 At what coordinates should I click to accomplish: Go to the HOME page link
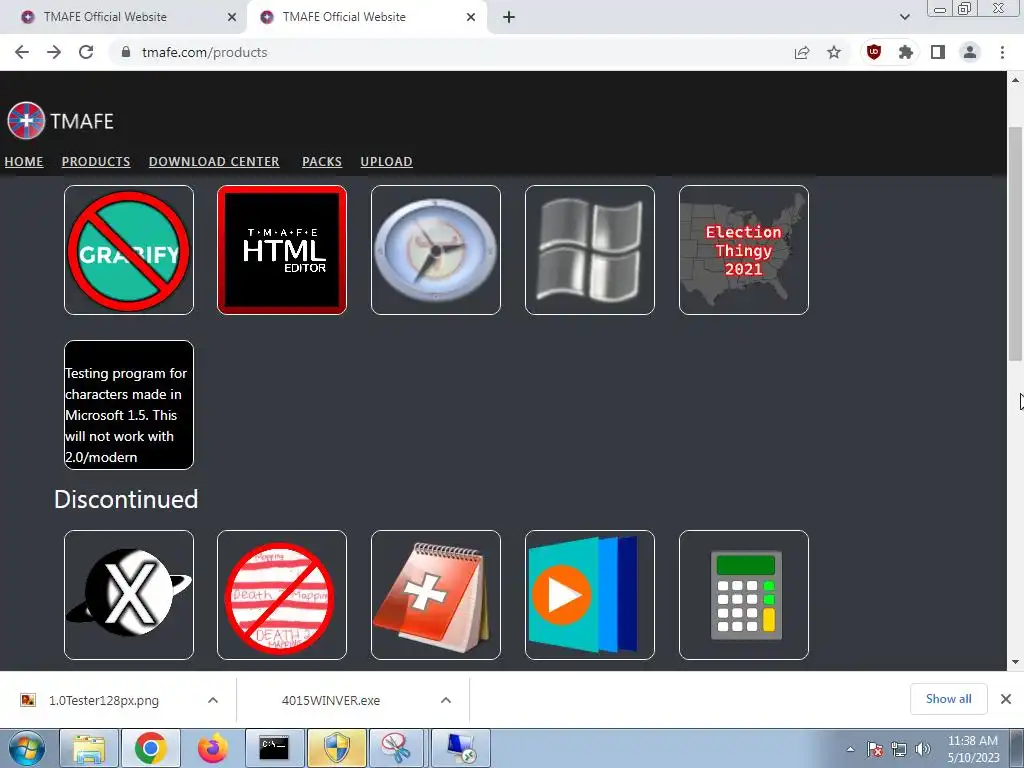24,161
